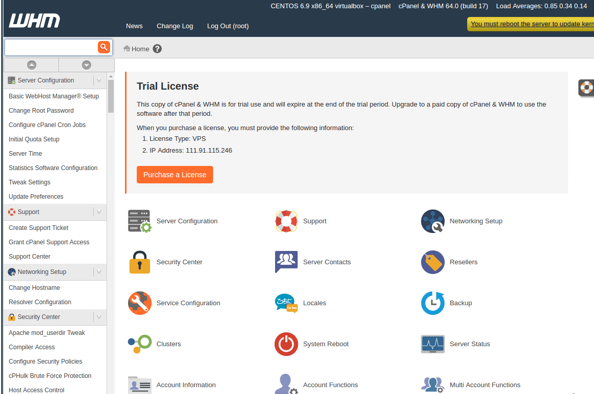
Task: Open the Security Center padlock main icon
Action: tap(139, 262)
